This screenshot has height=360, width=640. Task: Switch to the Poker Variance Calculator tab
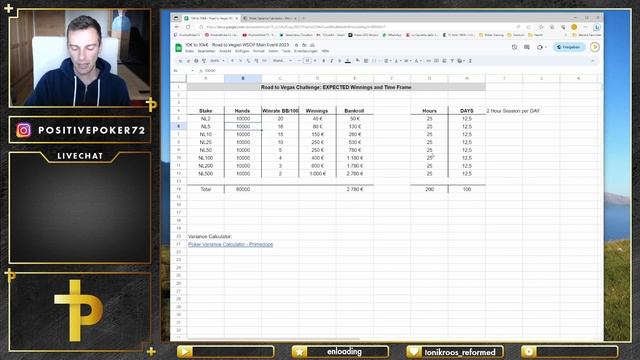(x=269, y=18)
